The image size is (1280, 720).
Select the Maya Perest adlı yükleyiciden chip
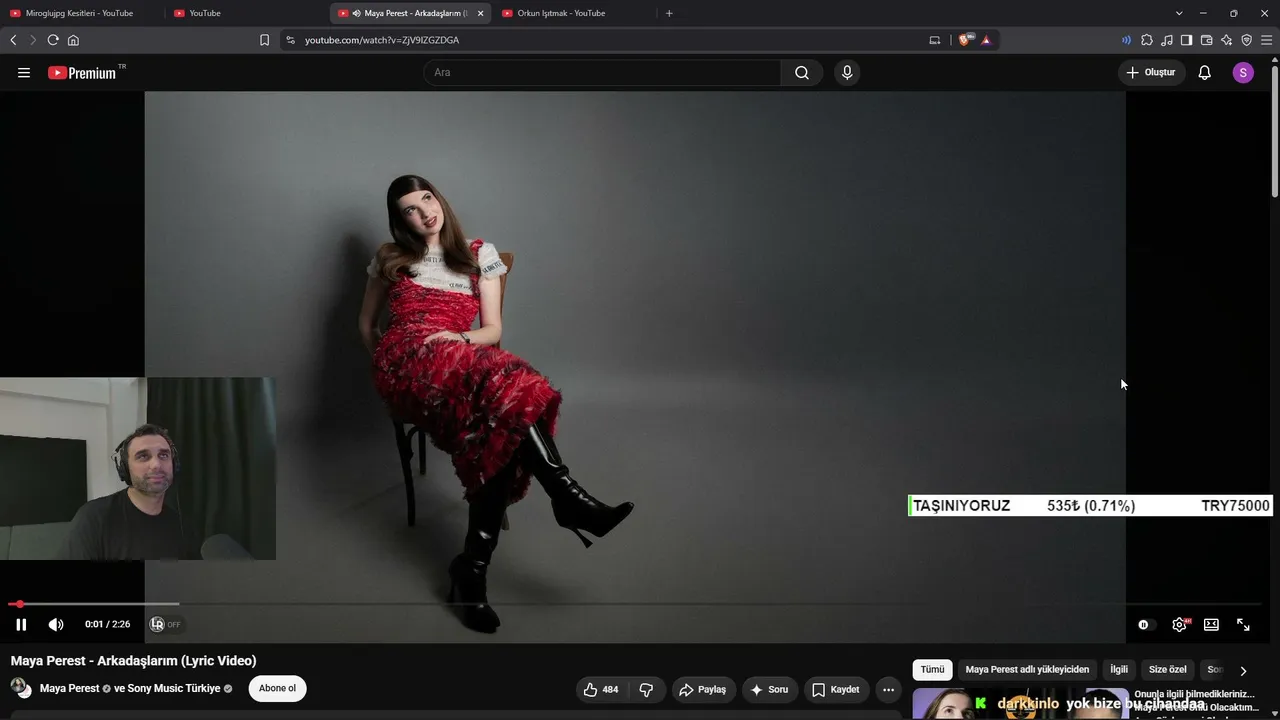(1027, 670)
